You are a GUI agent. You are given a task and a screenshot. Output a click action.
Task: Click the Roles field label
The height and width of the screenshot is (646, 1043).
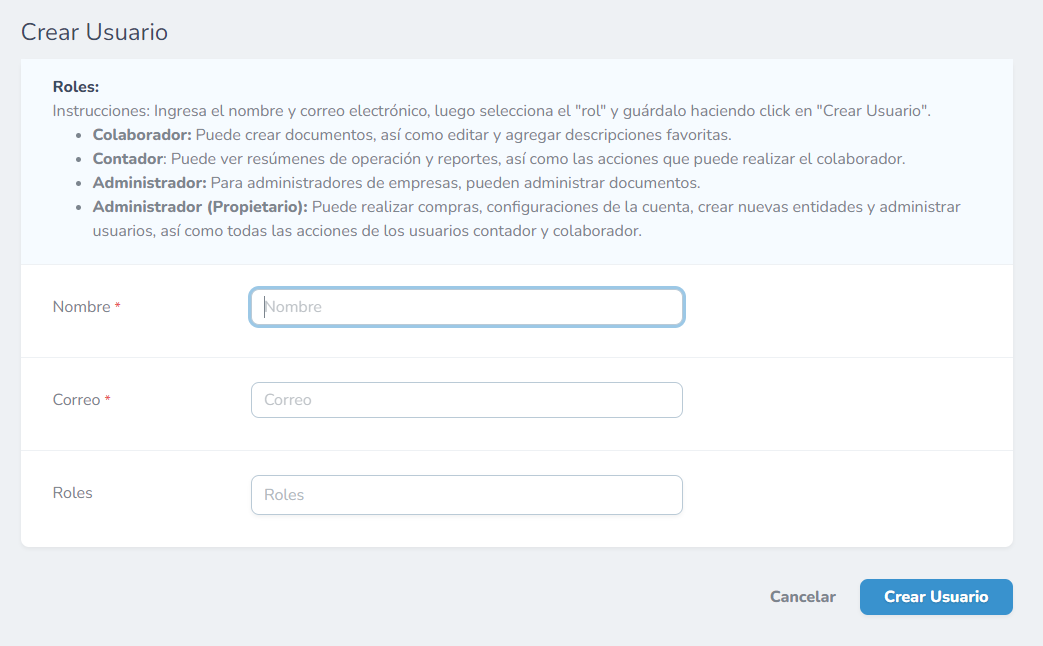pyautogui.click(x=72, y=492)
